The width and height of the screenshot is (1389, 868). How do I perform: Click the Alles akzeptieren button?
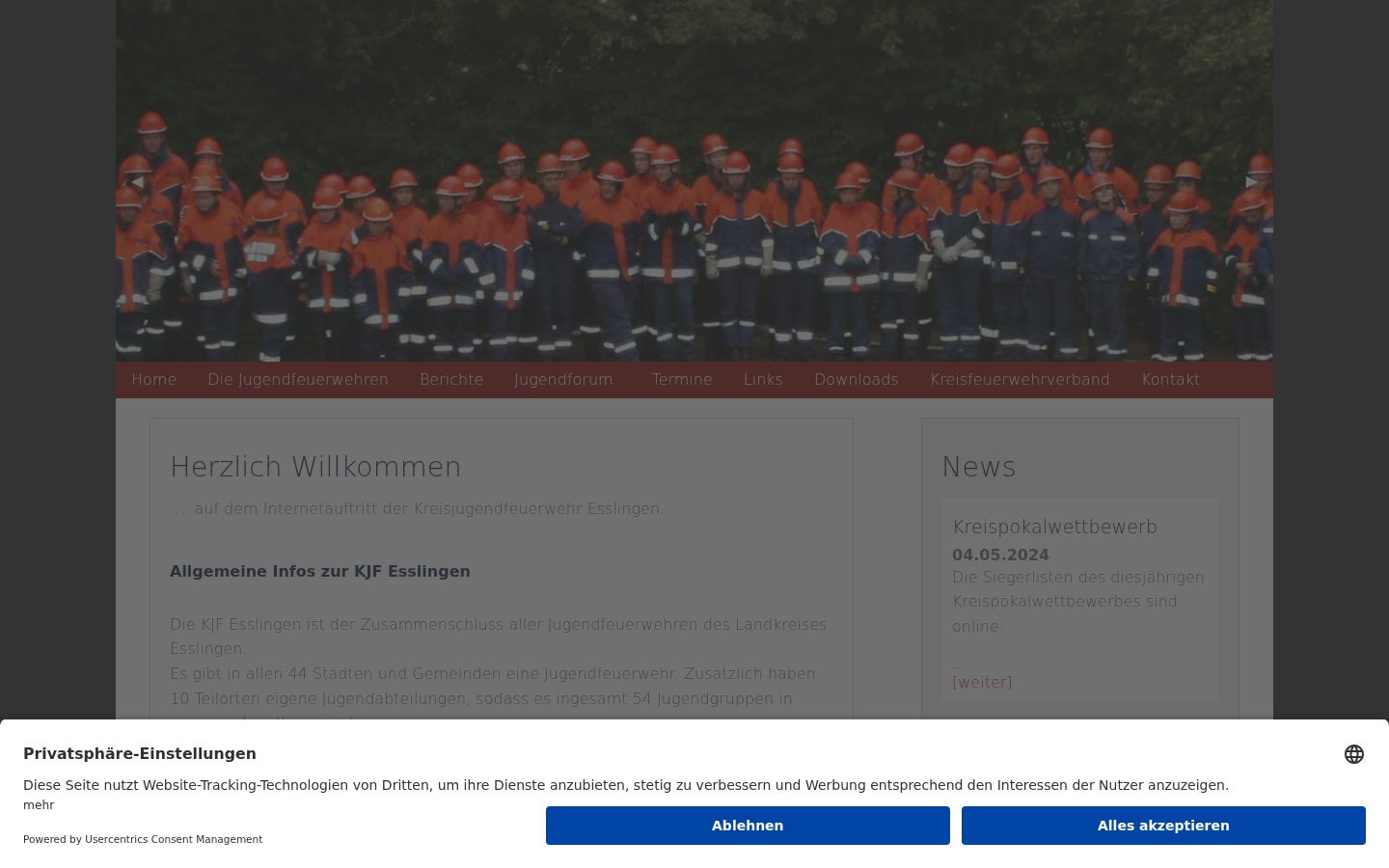(1163, 826)
